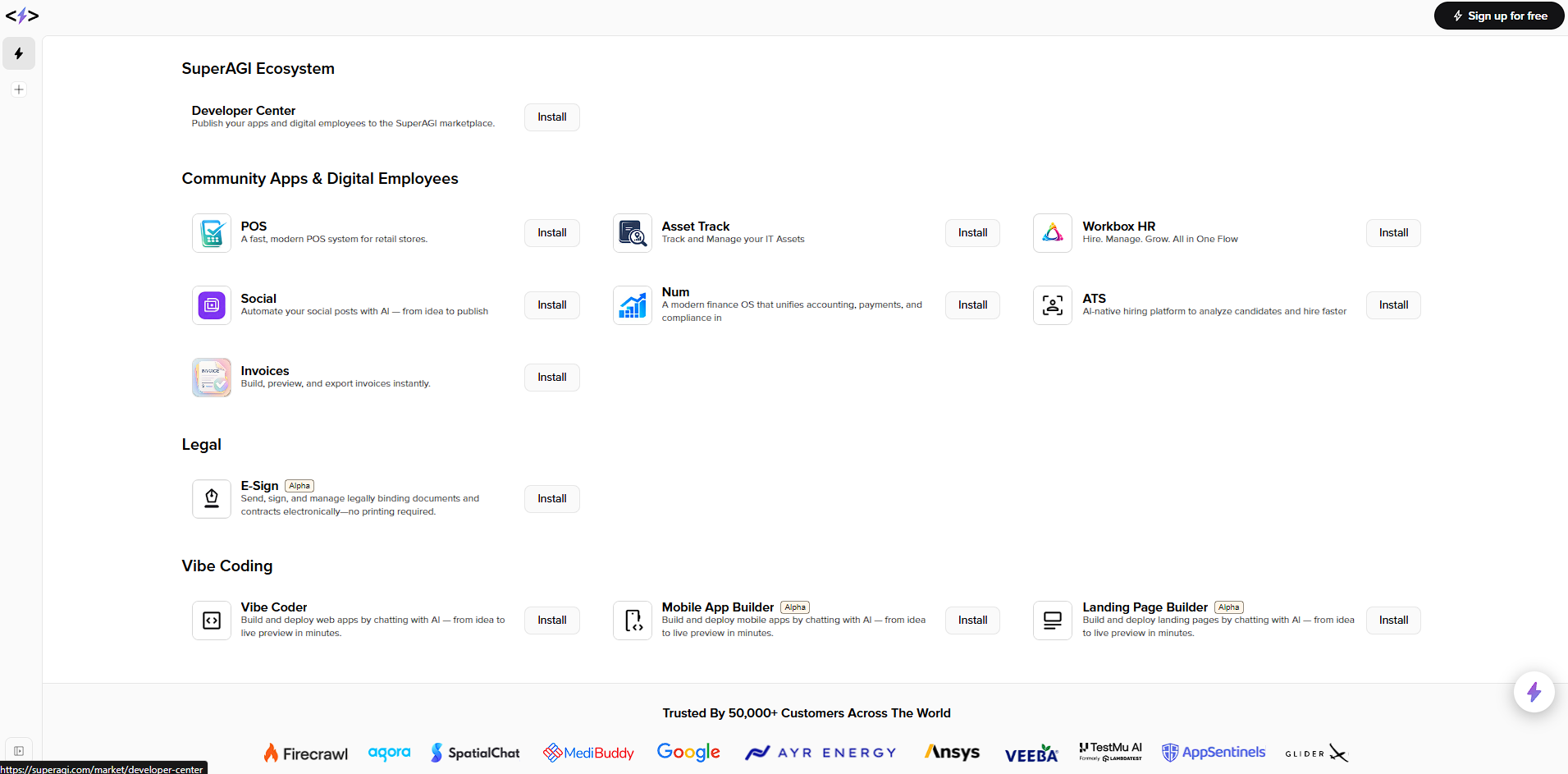Click the AYR Energy logo

pos(821,753)
